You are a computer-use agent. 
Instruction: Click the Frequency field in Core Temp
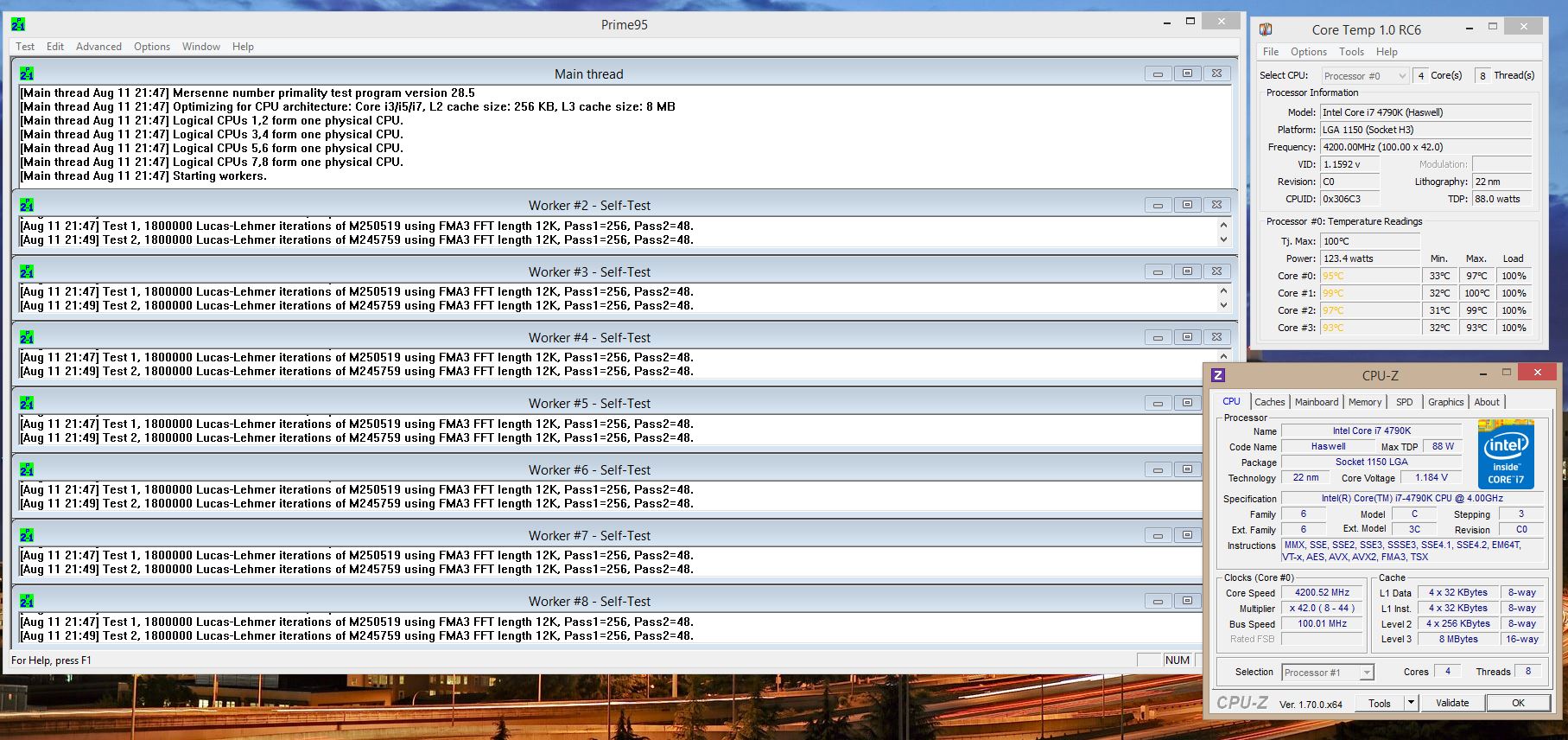click(x=1425, y=147)
